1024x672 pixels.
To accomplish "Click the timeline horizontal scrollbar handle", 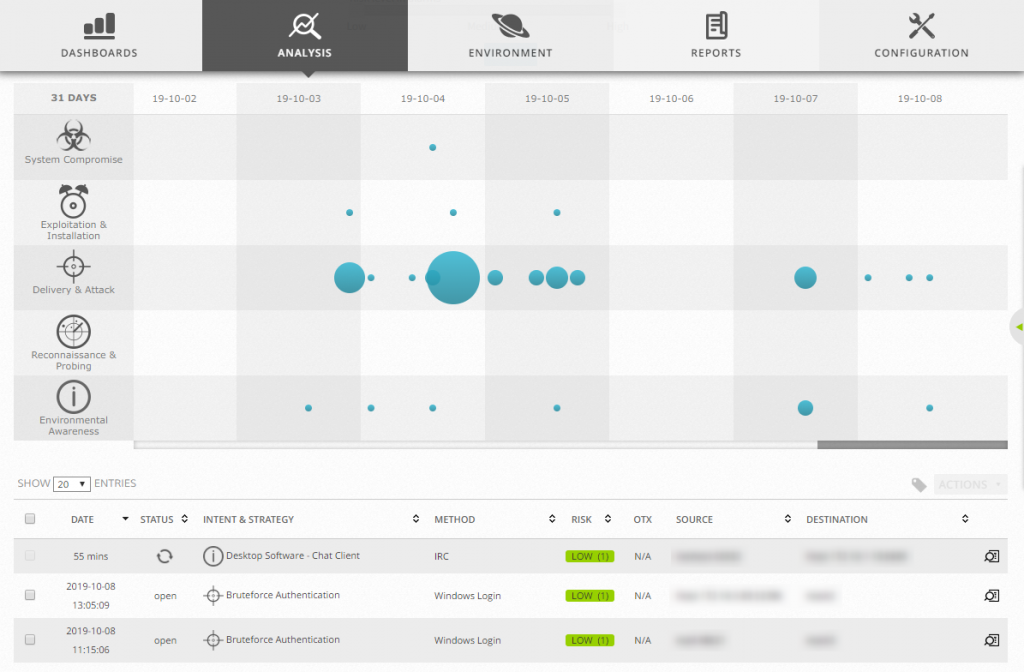I will 912,445.
